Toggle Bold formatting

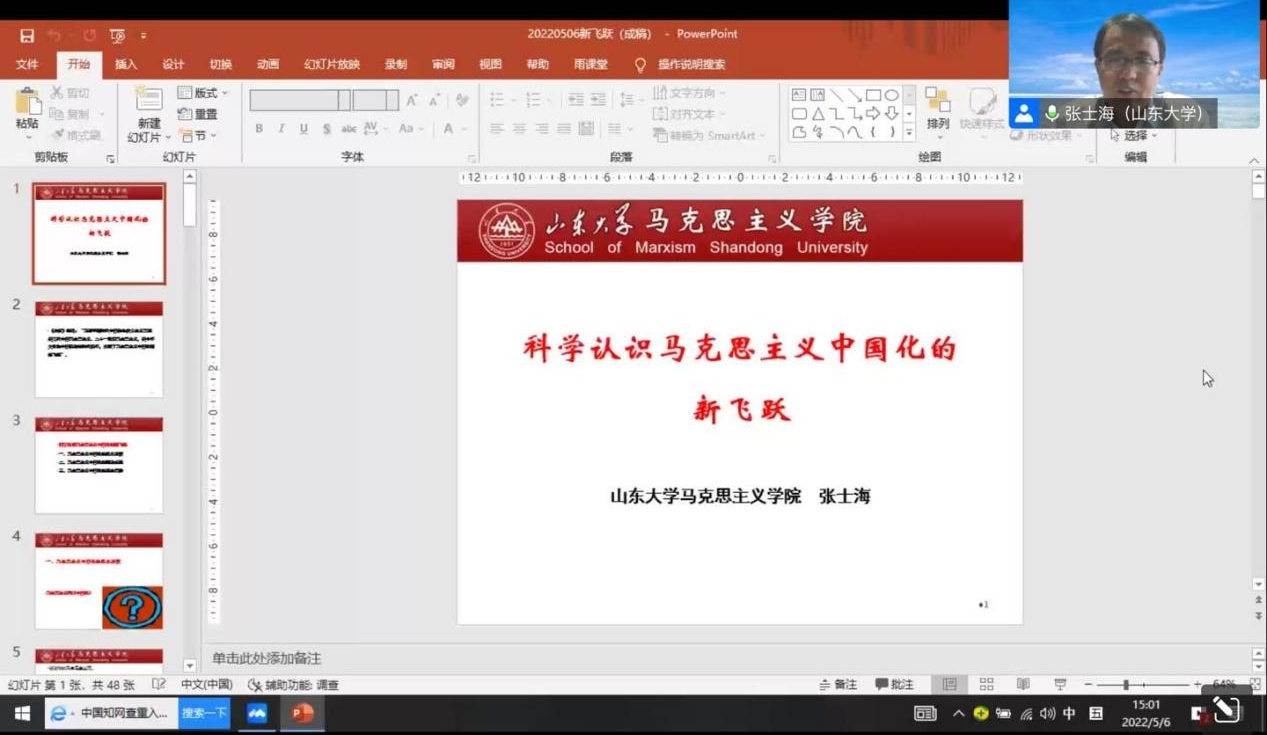tap(259, 129)
